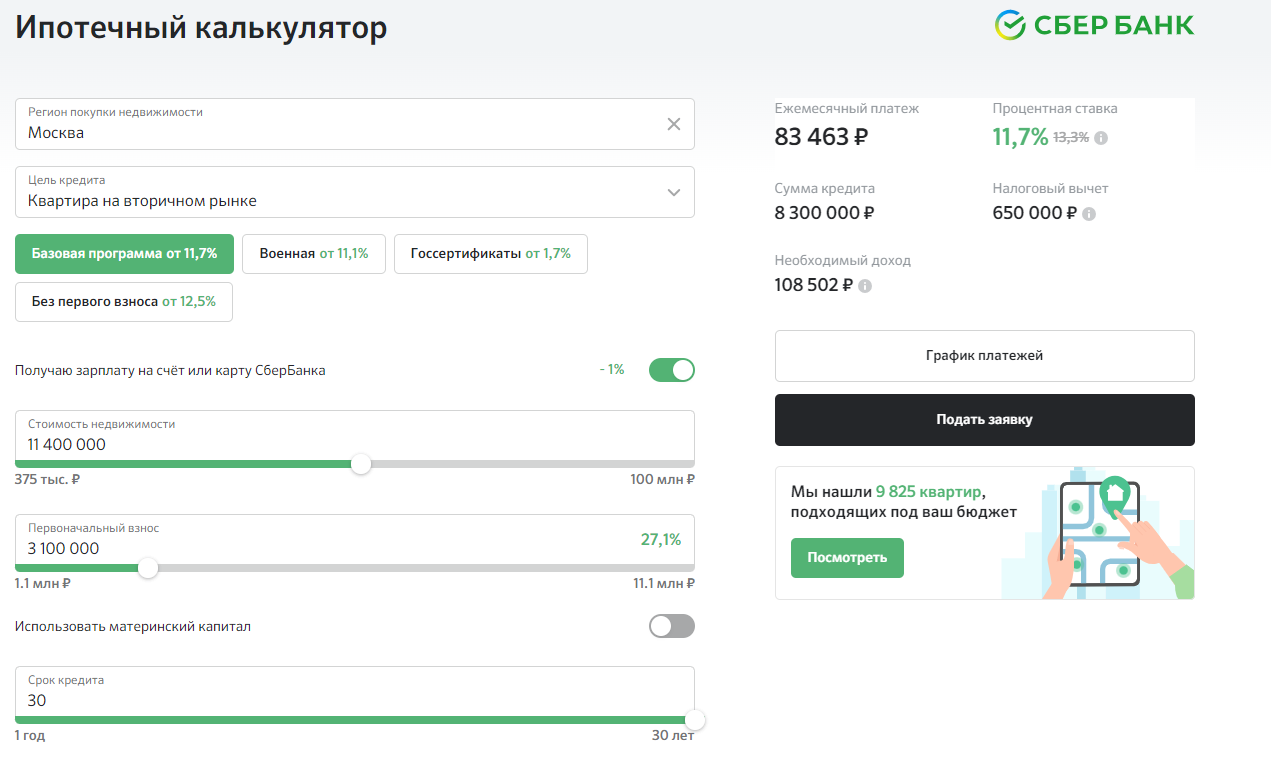Click the 27,1% down payment percentage

pyautogui.click(x=661, y=540)
